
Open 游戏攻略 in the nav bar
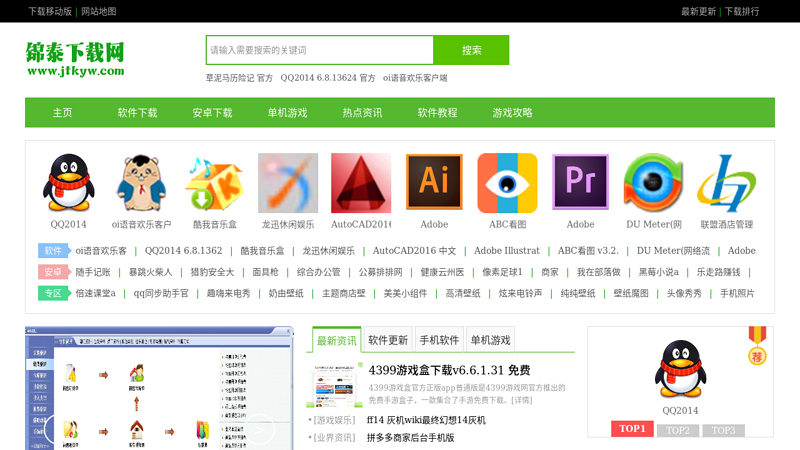coord(512,113)
